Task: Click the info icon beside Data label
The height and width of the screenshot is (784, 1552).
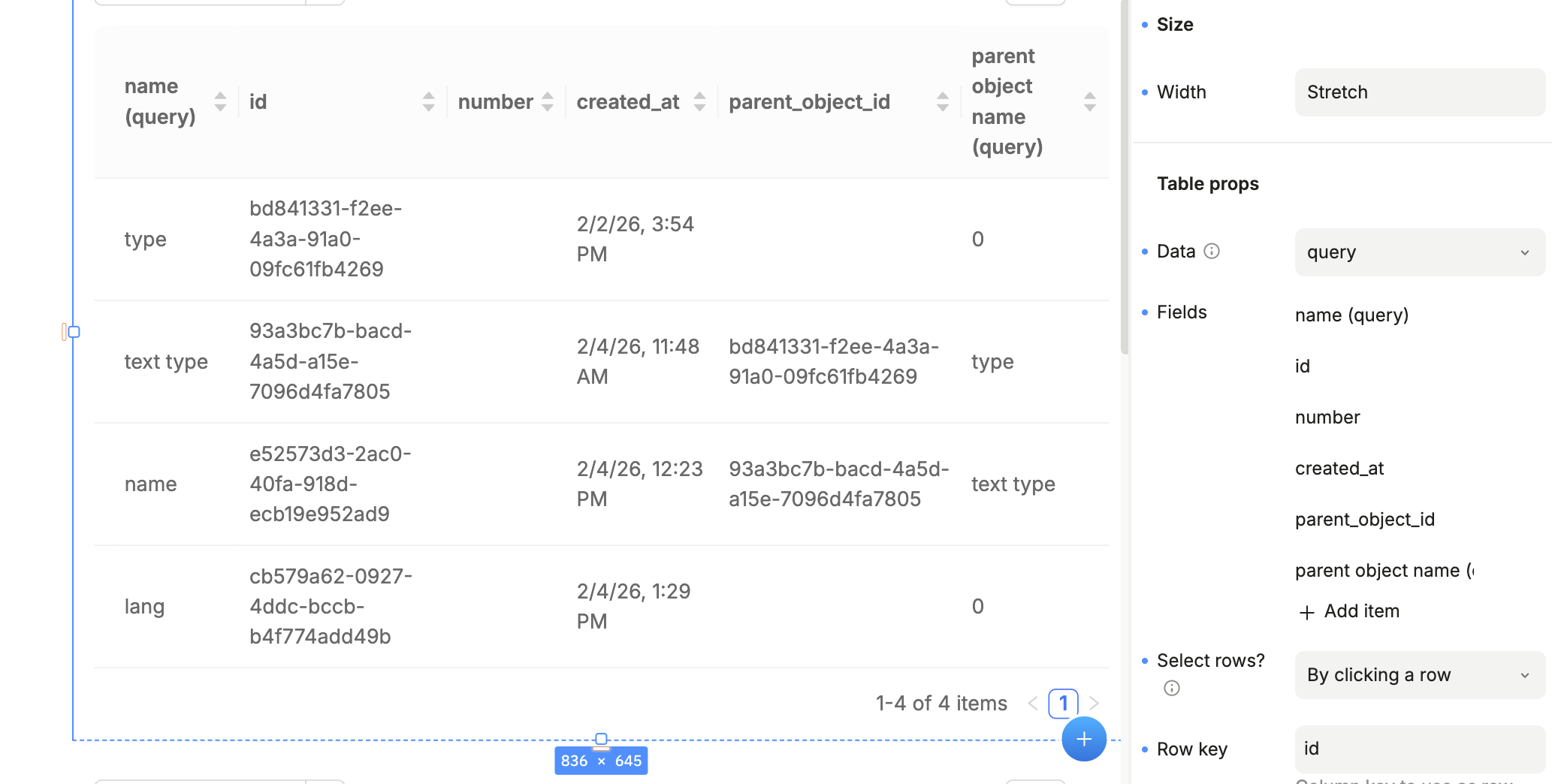Action: (1212, 252)
